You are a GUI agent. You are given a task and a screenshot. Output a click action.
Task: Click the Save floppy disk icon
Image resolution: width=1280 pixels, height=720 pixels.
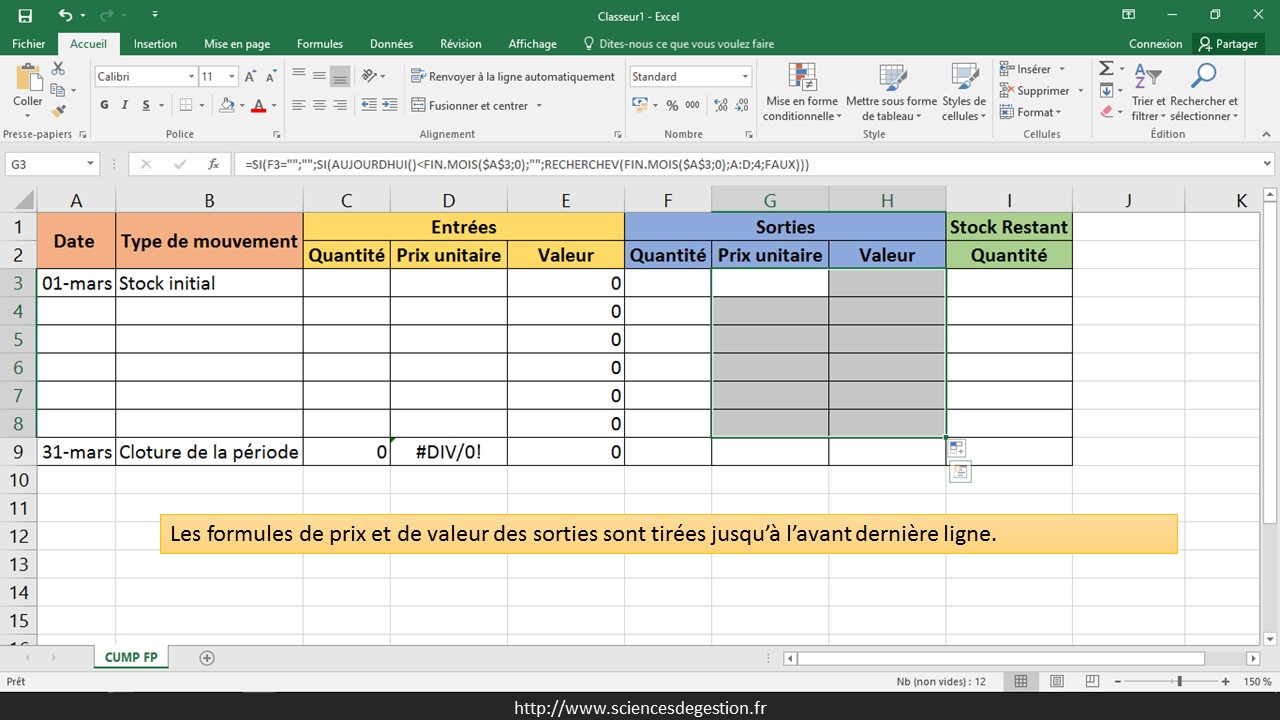pos(25,15)
